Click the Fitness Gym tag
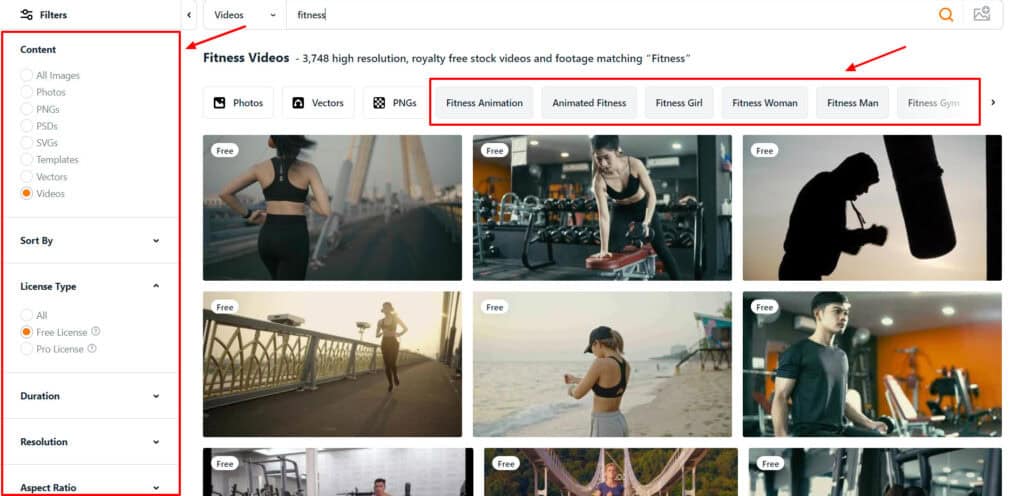 pos(934,102)
